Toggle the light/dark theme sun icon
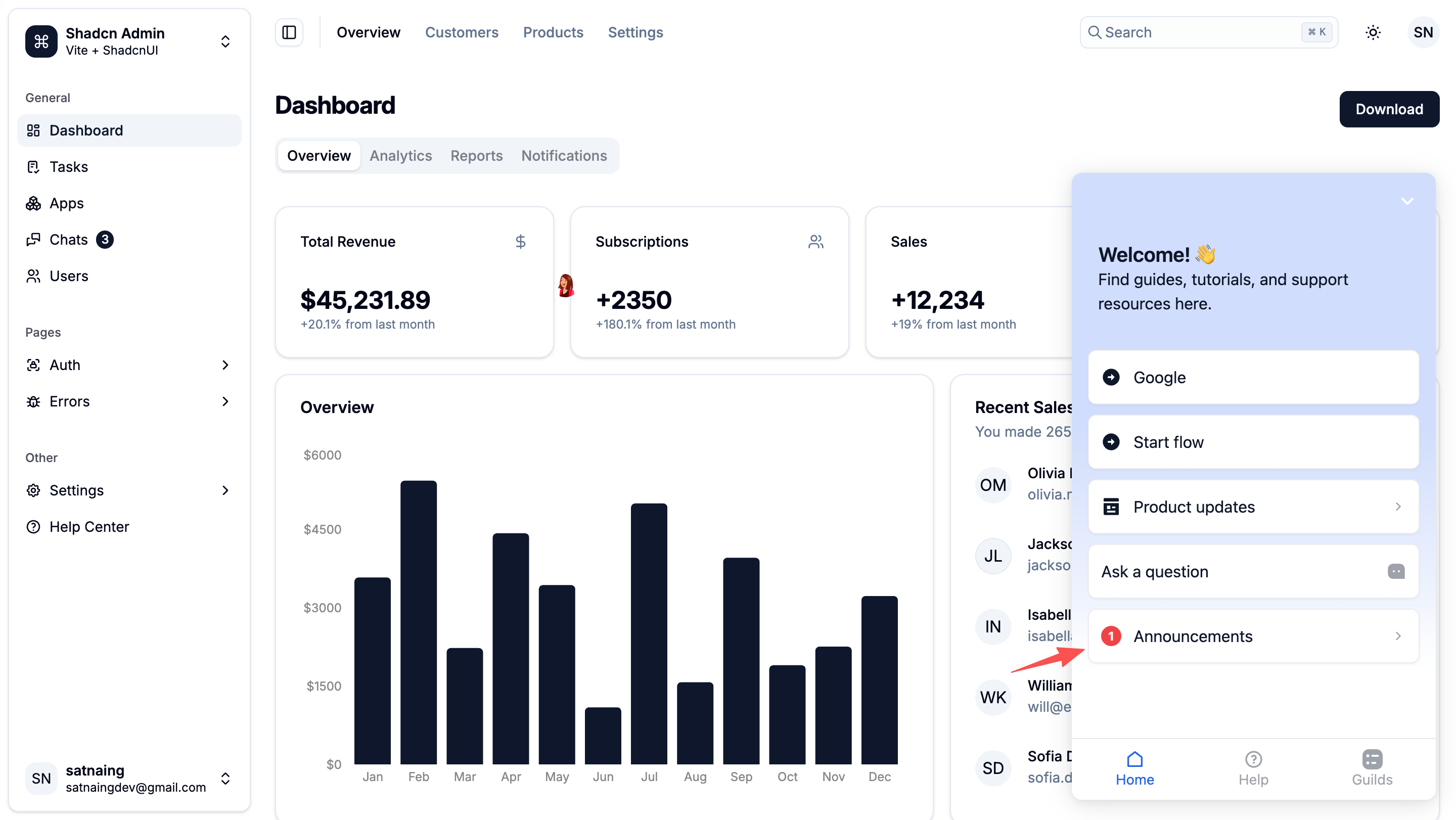Viewport: 1456px width, 820px height. click(x=1373, y=32)
